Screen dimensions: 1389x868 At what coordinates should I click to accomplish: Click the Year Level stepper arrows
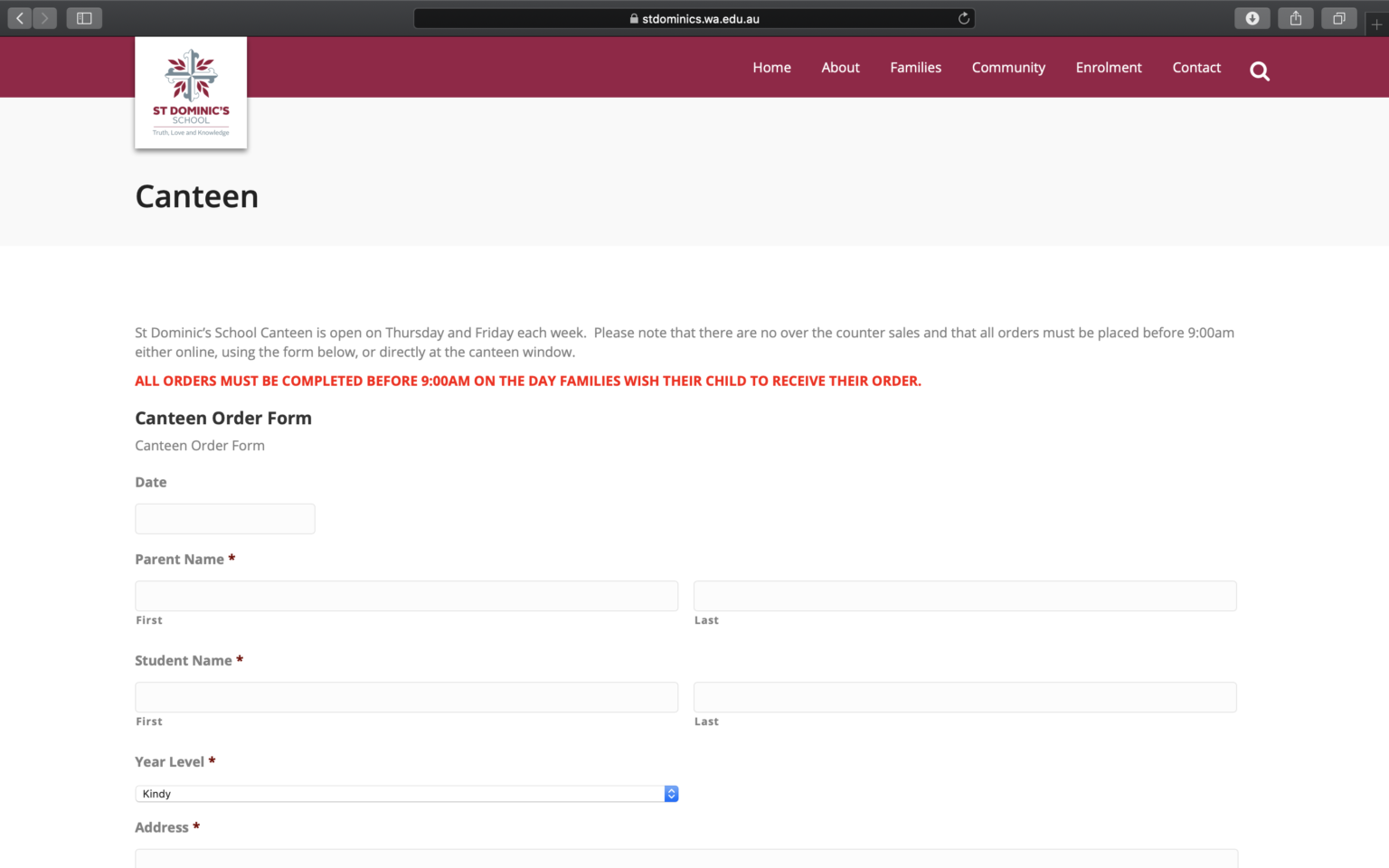(670, 793)
